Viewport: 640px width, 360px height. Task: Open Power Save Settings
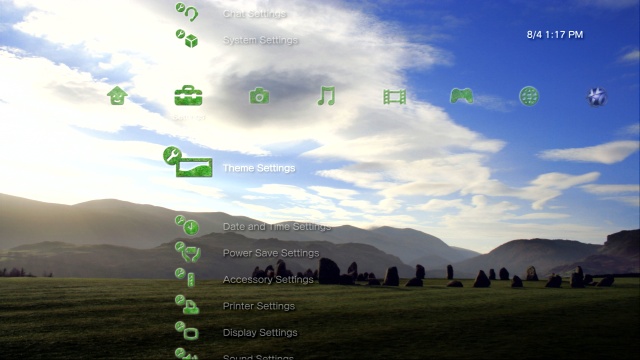[x=271, y=253]
